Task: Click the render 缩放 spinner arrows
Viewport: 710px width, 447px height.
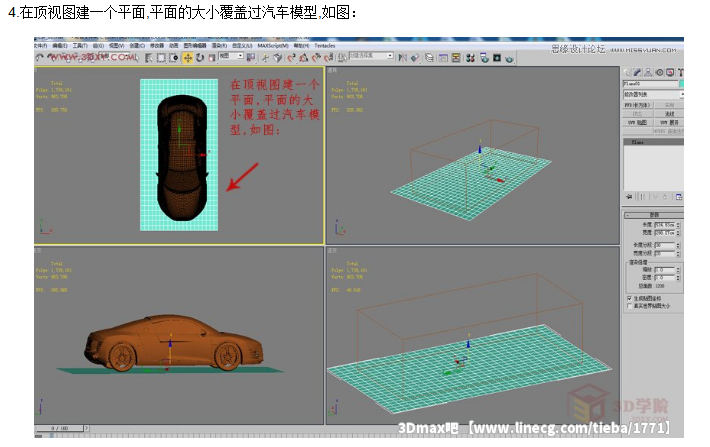Action: [678, 269]
